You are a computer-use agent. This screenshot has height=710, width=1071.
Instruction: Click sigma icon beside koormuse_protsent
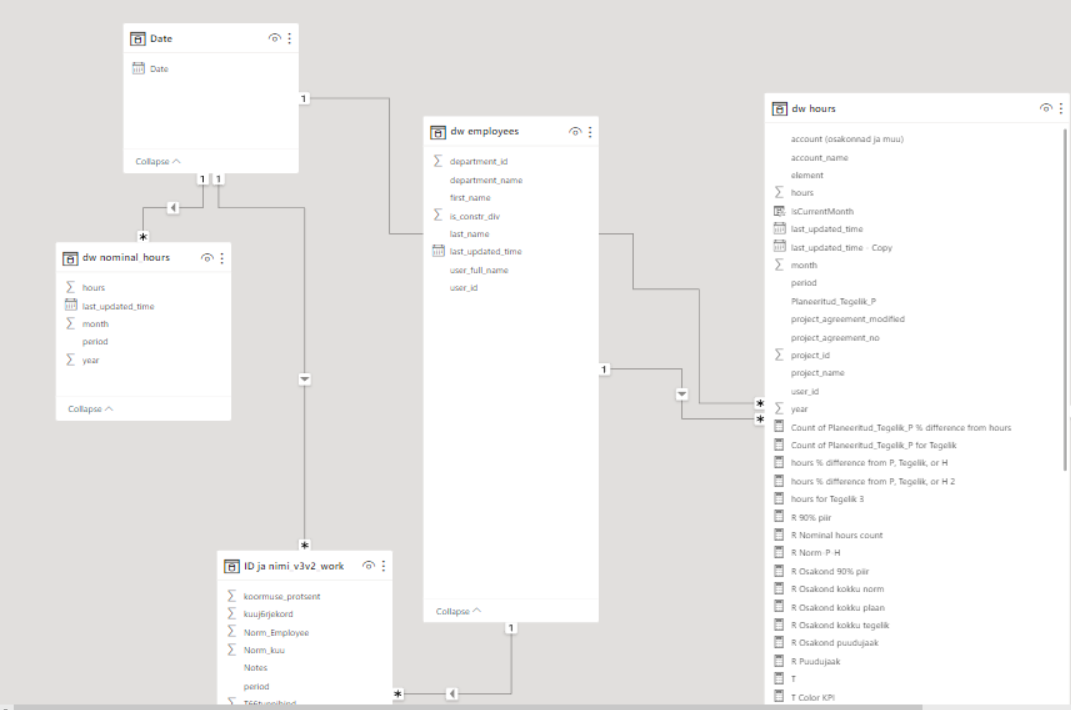click(x=232, y=596)
